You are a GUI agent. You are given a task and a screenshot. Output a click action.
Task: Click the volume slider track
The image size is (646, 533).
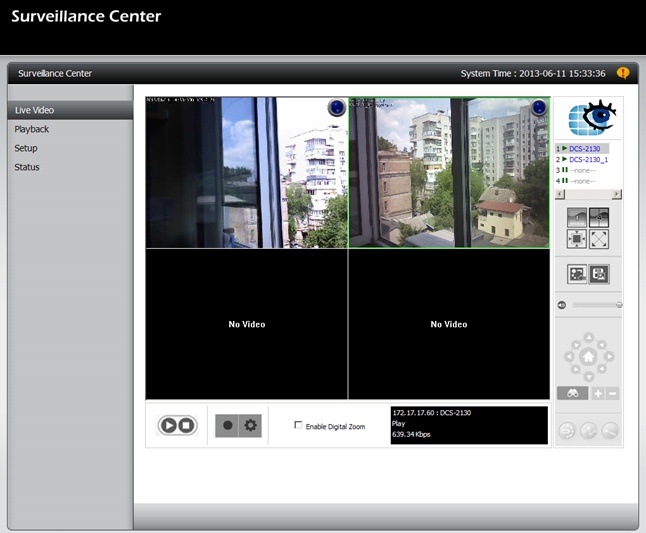click(x=596, y=305)
